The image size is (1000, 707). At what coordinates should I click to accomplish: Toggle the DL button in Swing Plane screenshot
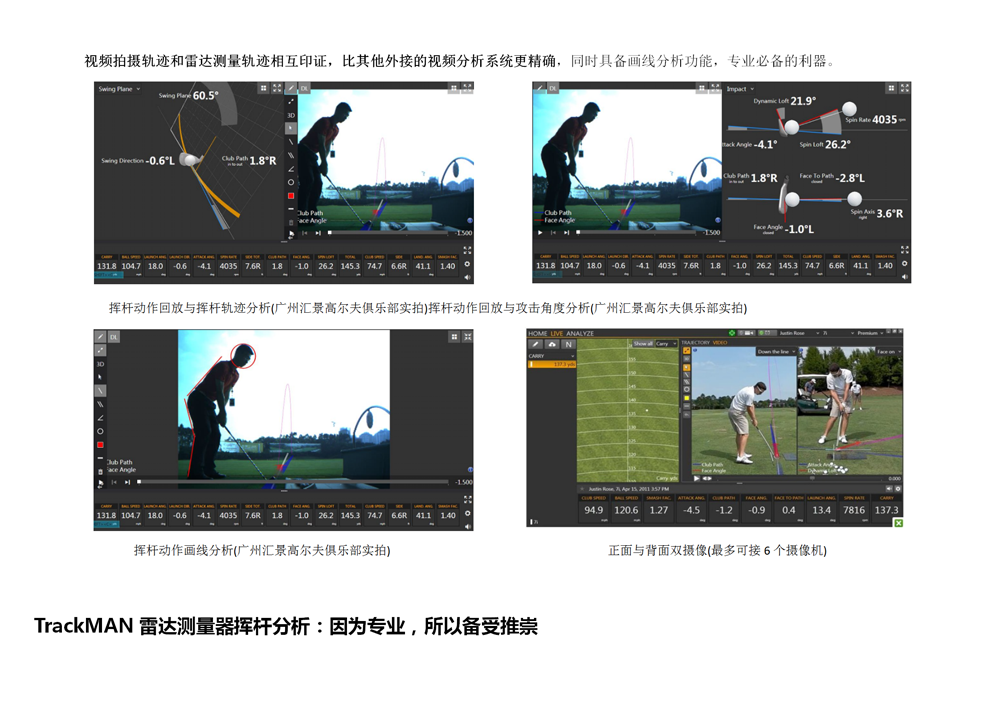pyautogui.click(x=304, y=88)
